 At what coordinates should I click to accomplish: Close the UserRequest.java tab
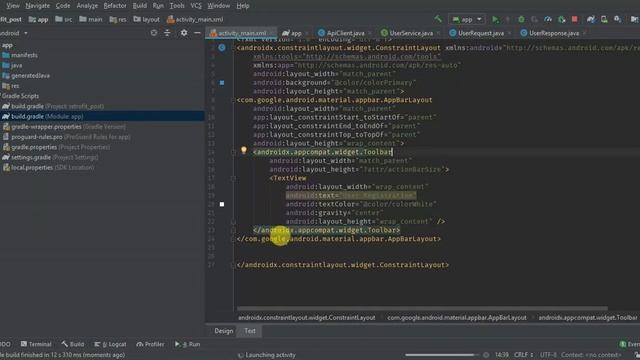509,33
